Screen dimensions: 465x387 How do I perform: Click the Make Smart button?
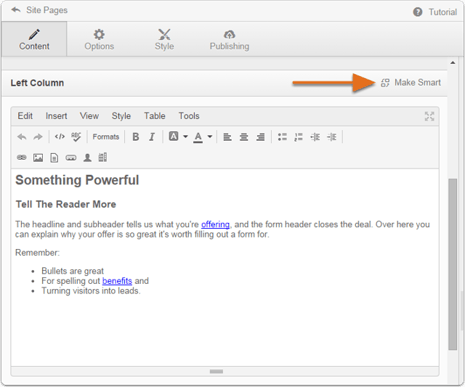pyautogui.click(x=411, y=83)
